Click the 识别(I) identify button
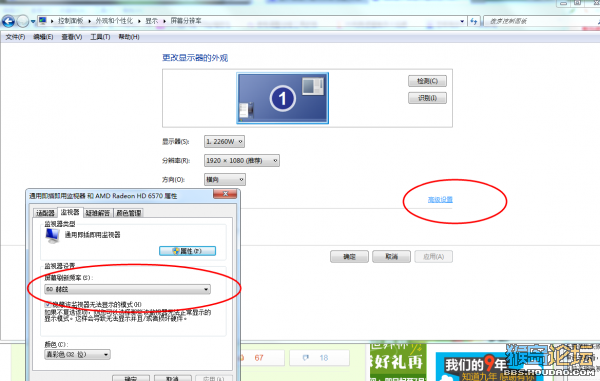The height and width of the screenshot is (381, 600). [427, 98]
